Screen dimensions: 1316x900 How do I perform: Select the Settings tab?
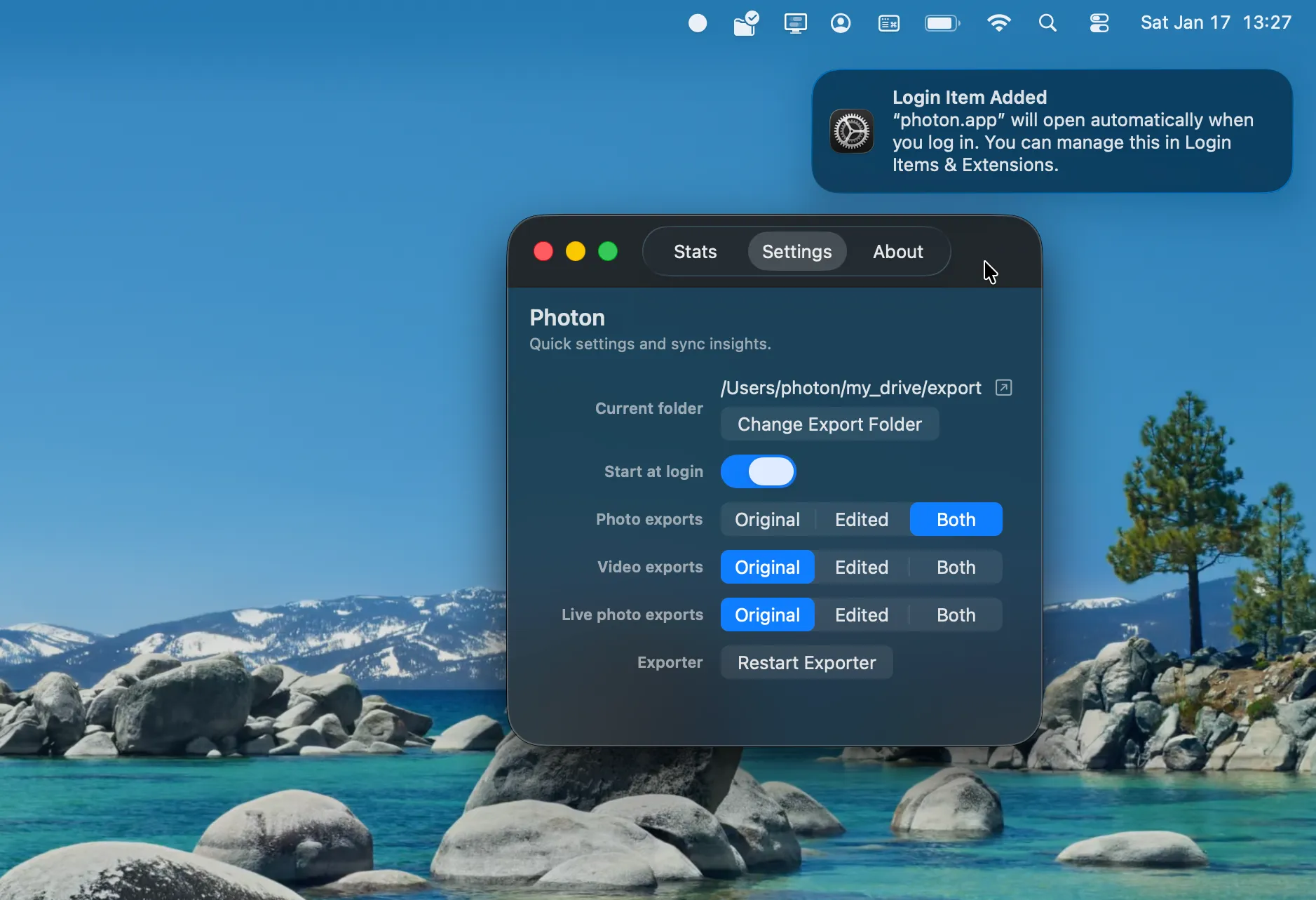click(x=797, y=251)
